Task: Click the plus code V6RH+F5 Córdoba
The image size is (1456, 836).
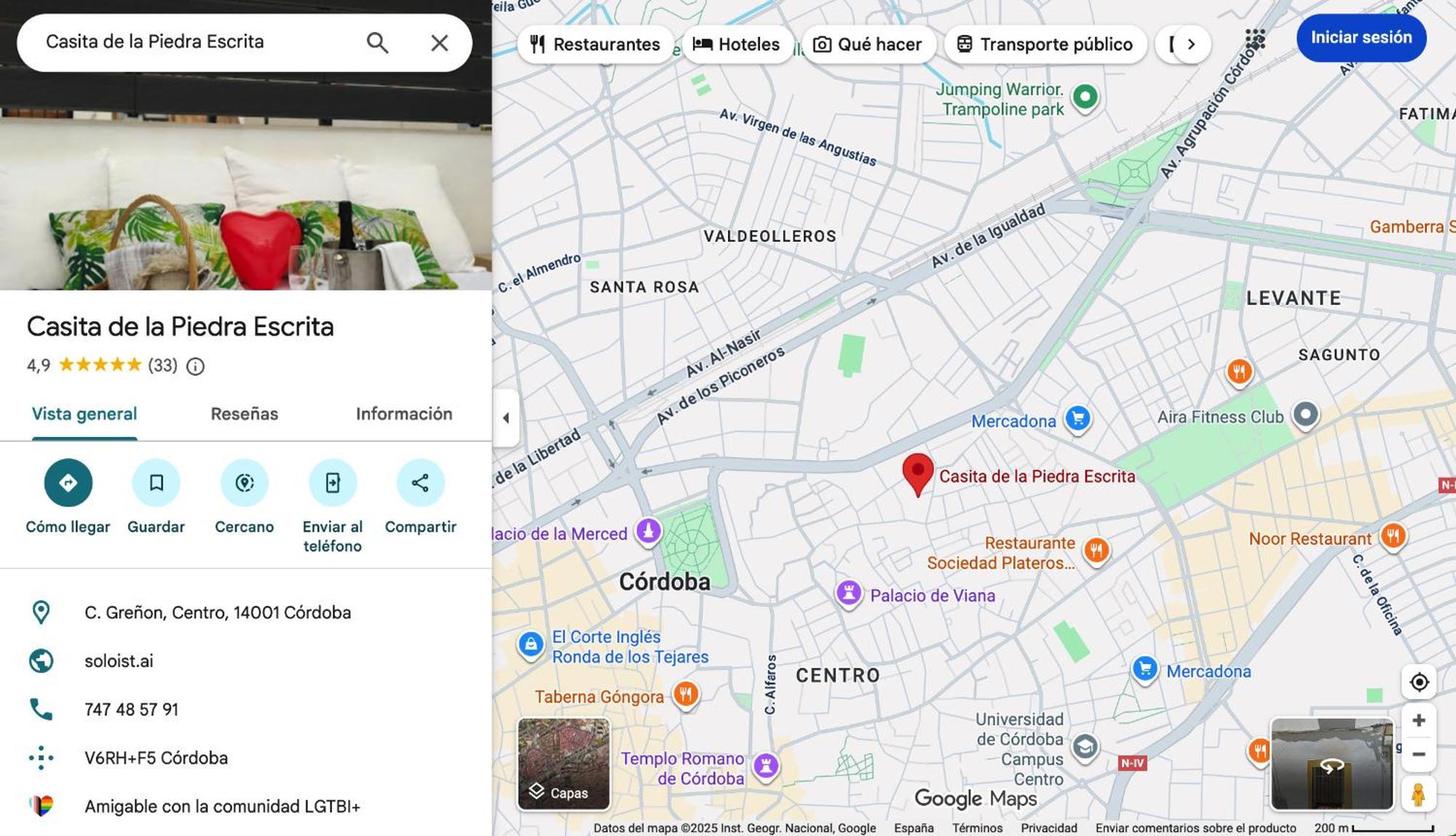Action: [x=157, y=758]
